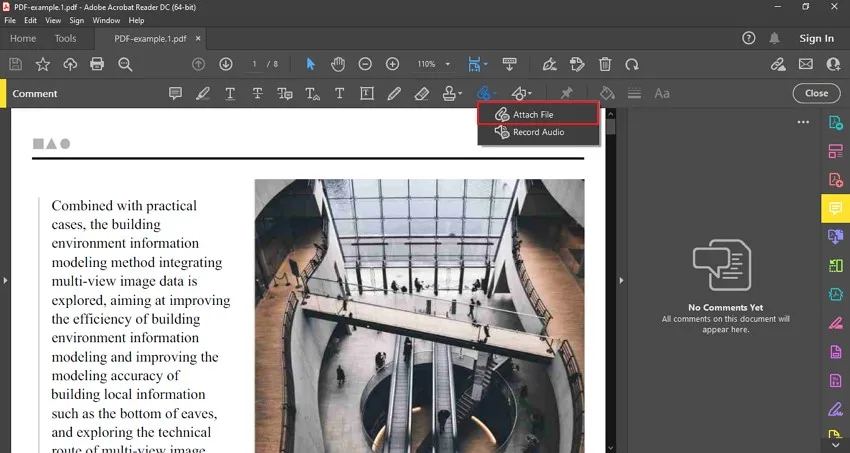The width and height of the screenshot is (850, 453).
Task: Select the strikethrough text tool
Action: point(258,93)
